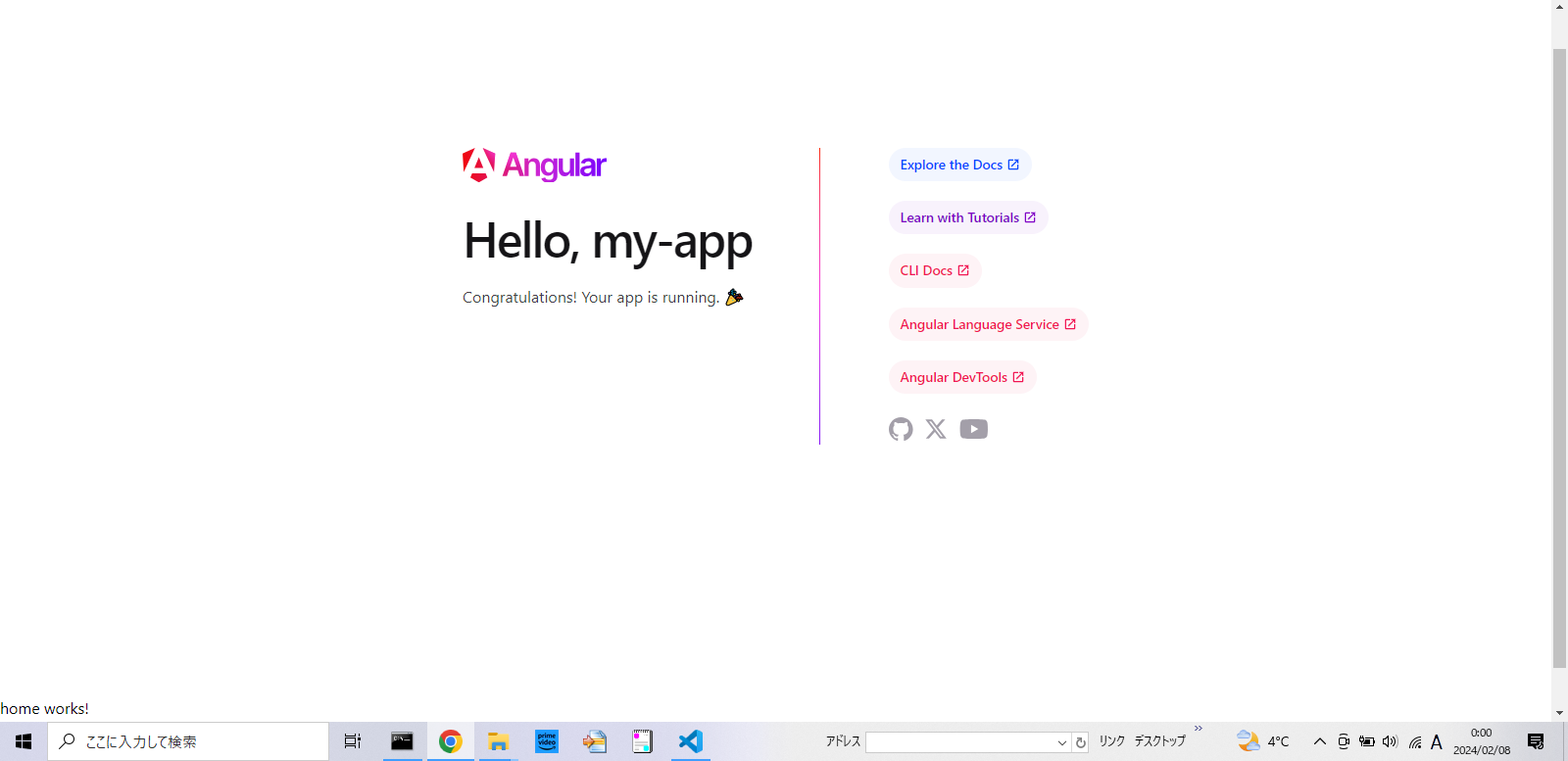Click the scrollbar up arrow

pyautogui.click(x=1559, y=7)
